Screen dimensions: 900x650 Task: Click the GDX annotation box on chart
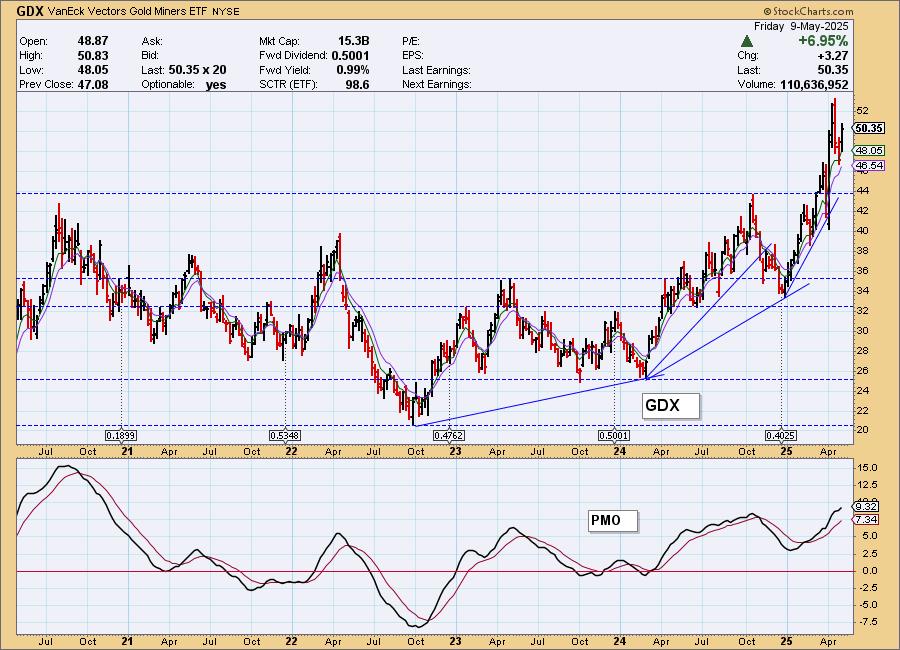(x=670, y=406)
